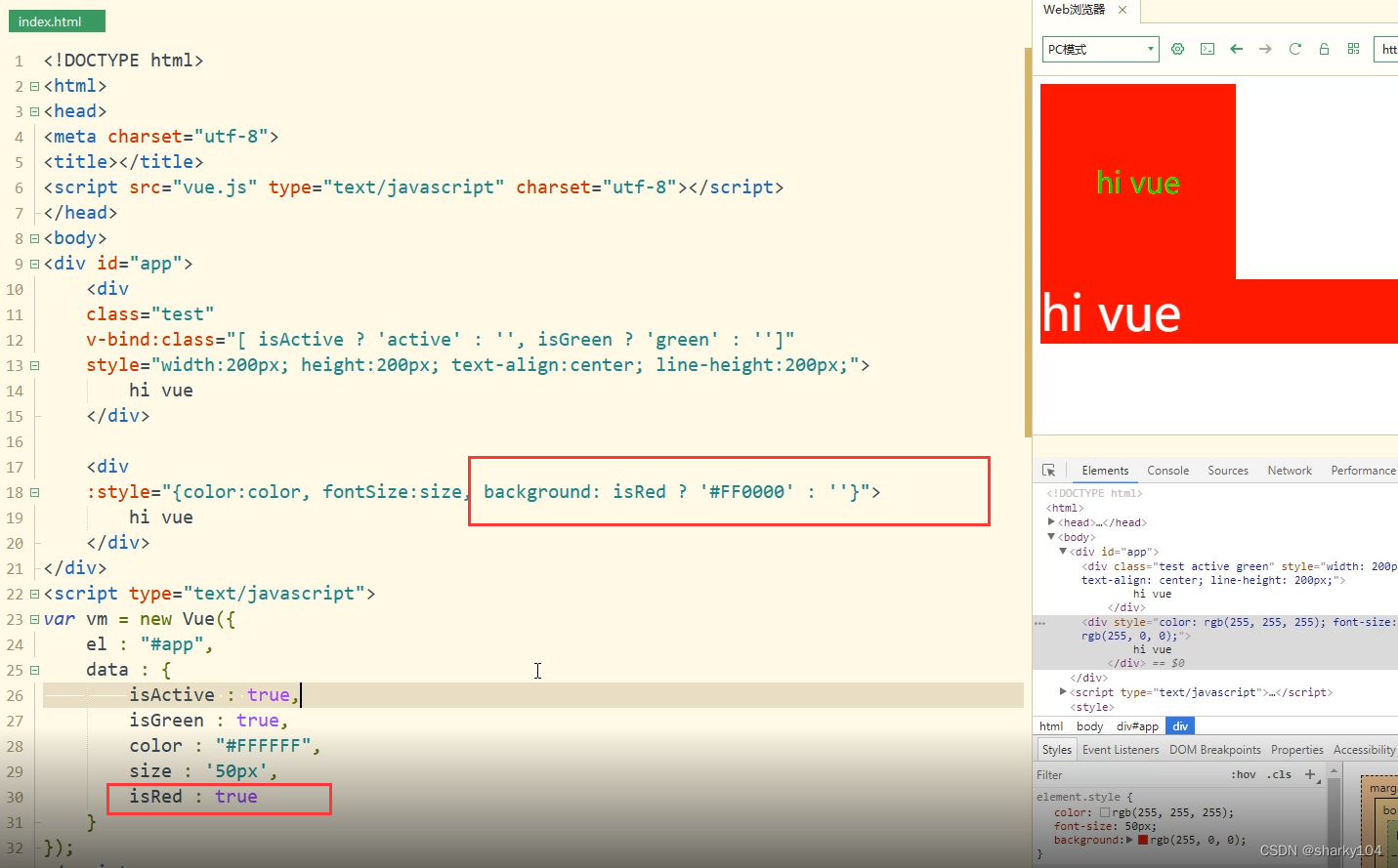Open the PC模式 device mode dropdown
1398x868 pixels.
(1100, 49)
